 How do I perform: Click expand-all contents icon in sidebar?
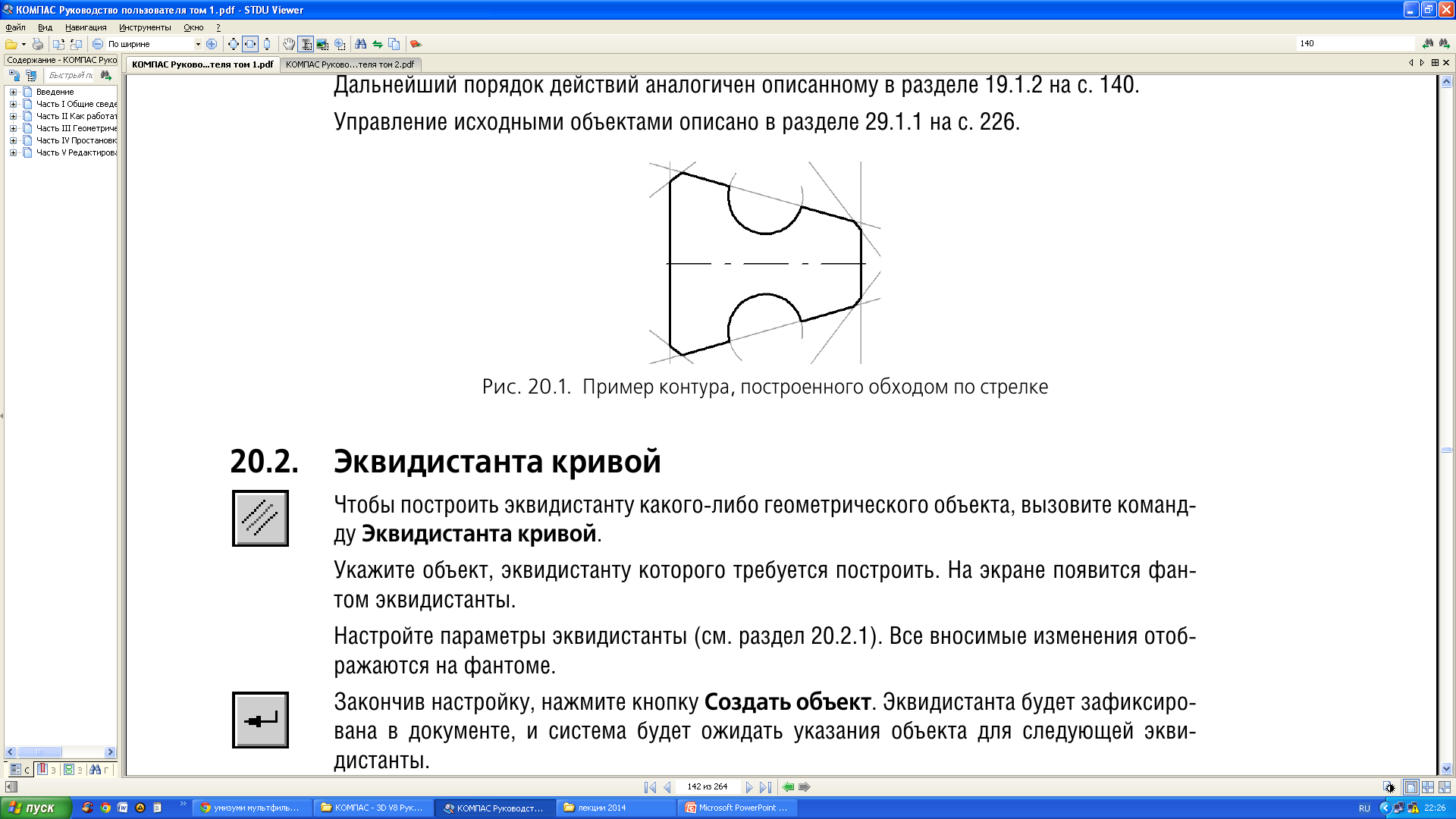[14, 75]
